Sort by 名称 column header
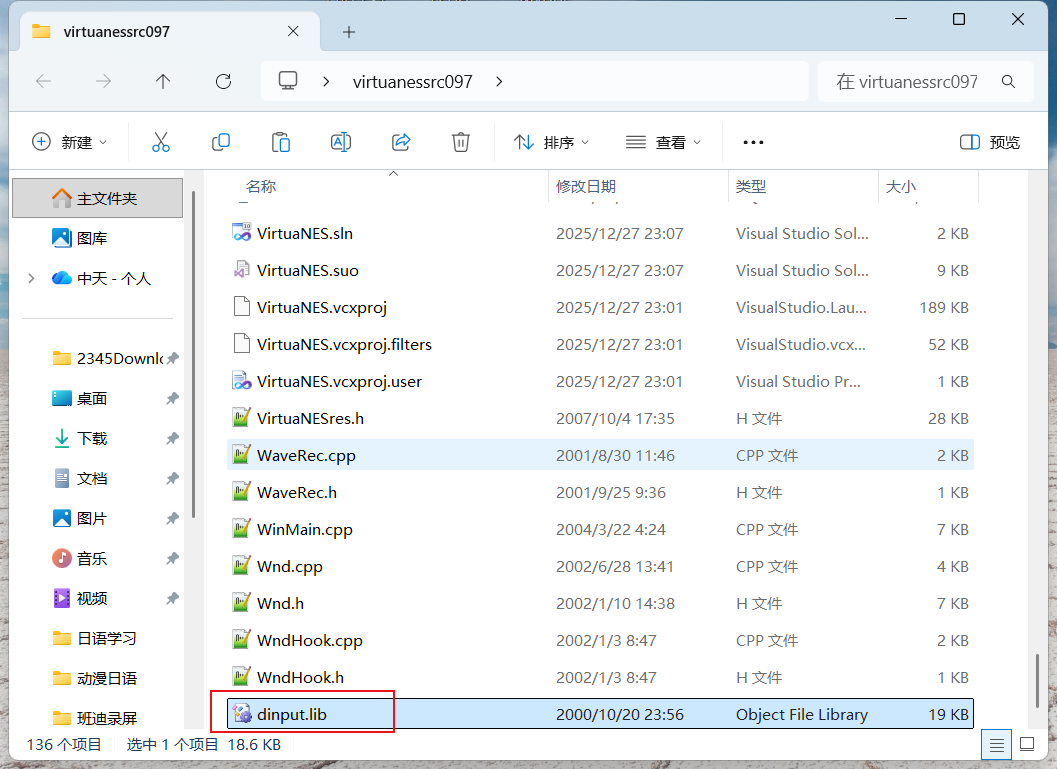Image resolution: width=1057 pixels, height=769 pixels. tap(261, 187)
